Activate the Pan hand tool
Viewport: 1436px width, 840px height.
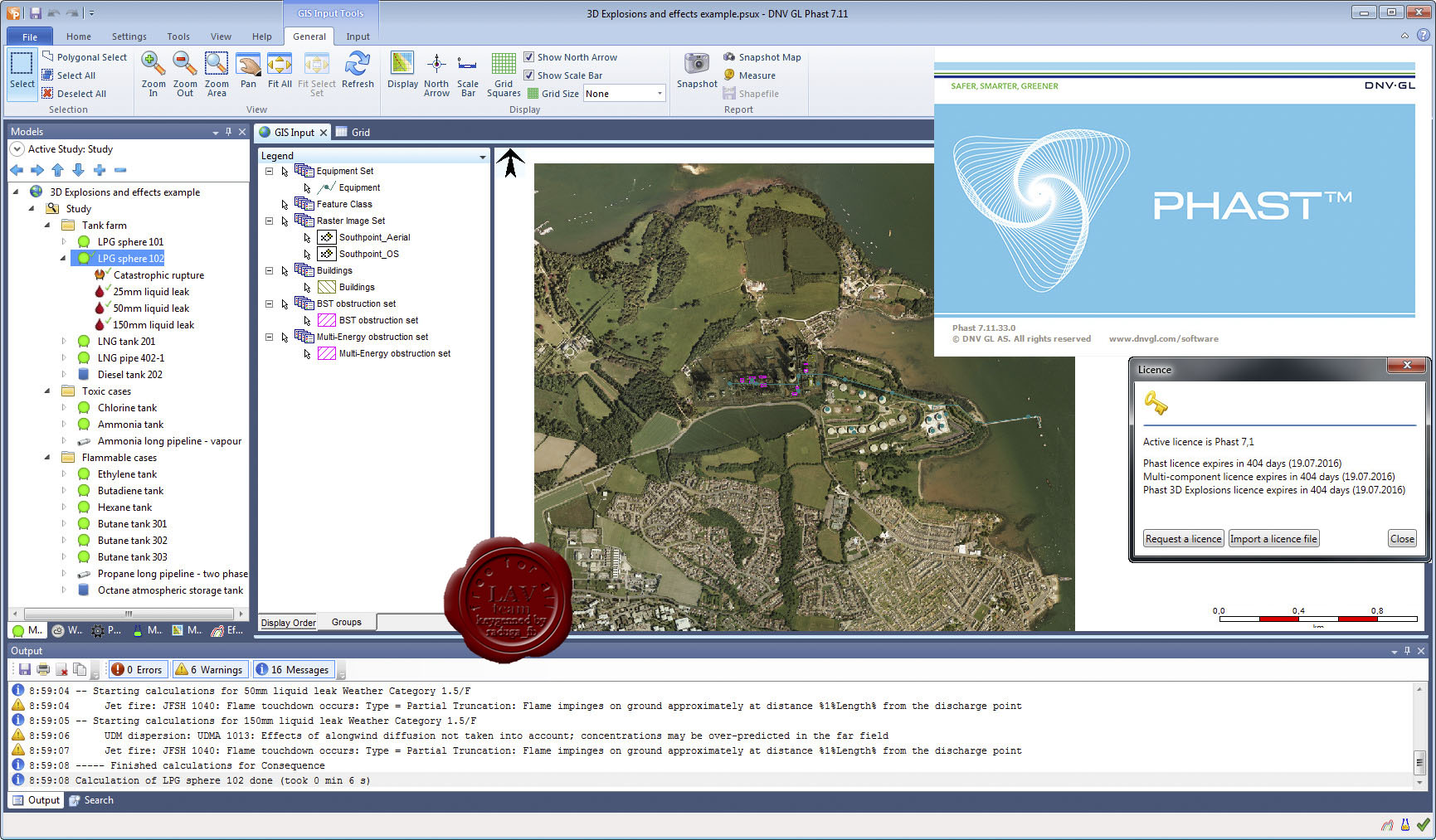coord(248,70)
